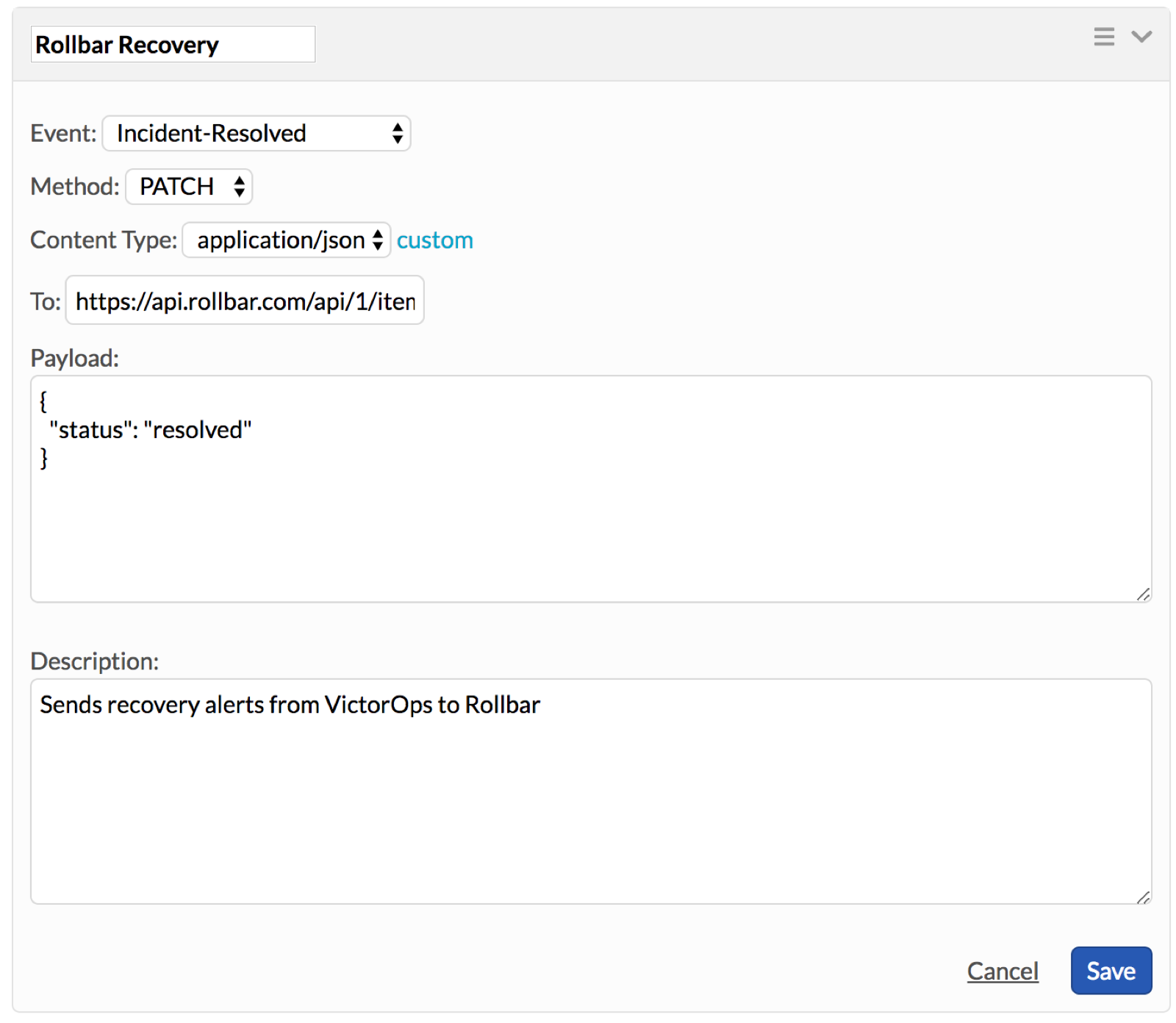The width and height of the screenshot is (1176, 1023).
Task: Click inside the Description text area
Action: pos(591,791)
